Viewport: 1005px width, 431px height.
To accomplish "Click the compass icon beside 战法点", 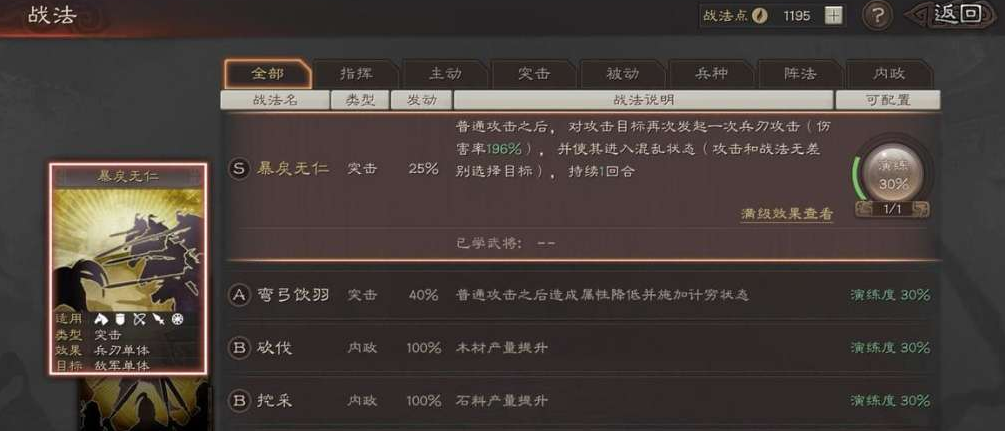I will coord(760,16).
